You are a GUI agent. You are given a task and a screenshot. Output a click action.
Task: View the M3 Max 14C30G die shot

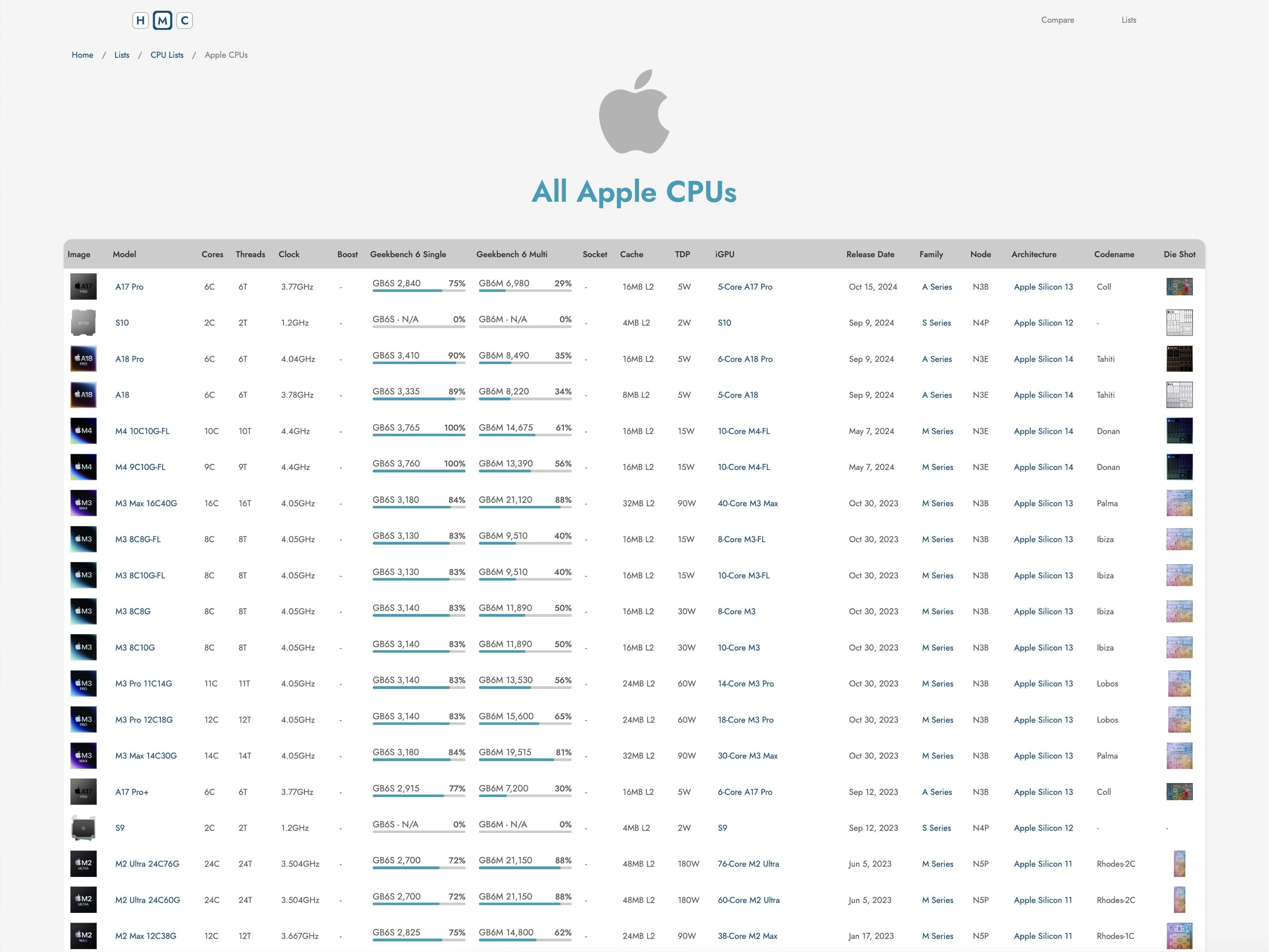click(1179, 756)
